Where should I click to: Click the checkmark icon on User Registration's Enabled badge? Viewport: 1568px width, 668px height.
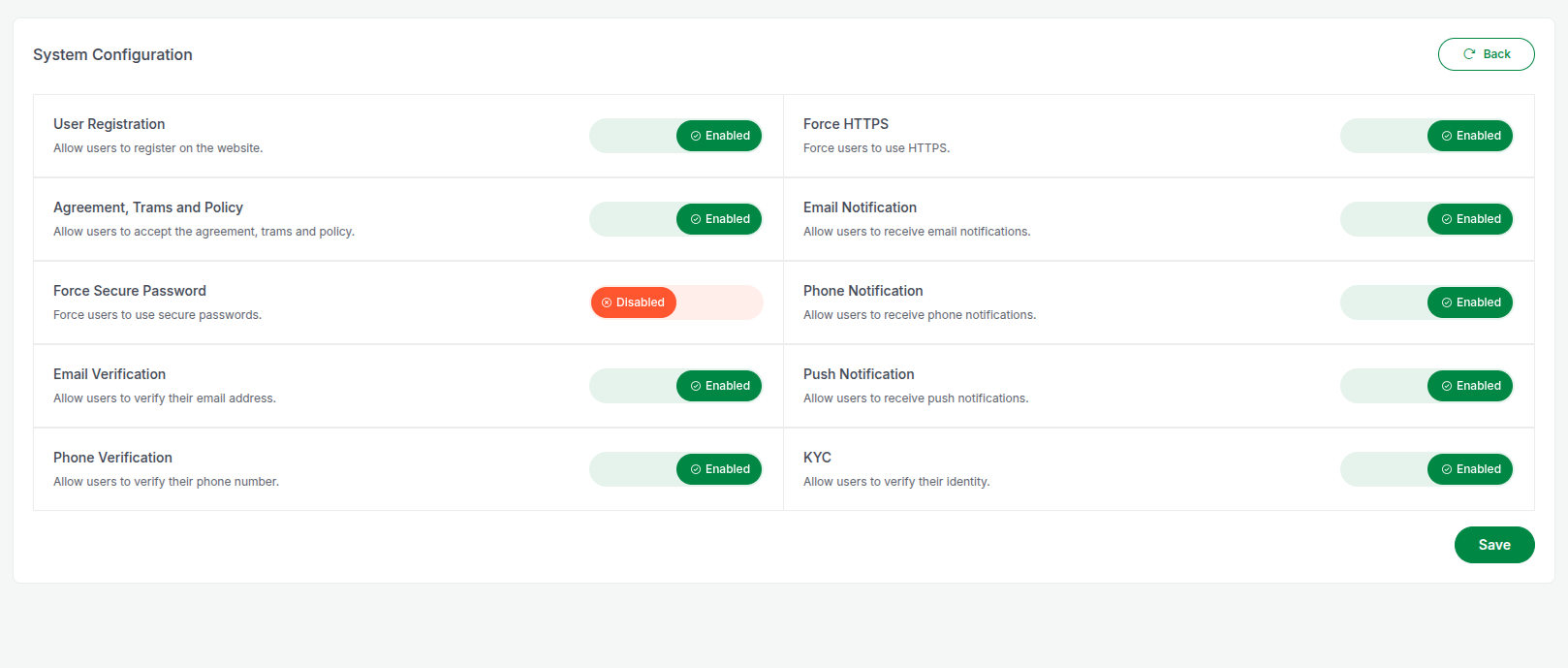point(696,136)
